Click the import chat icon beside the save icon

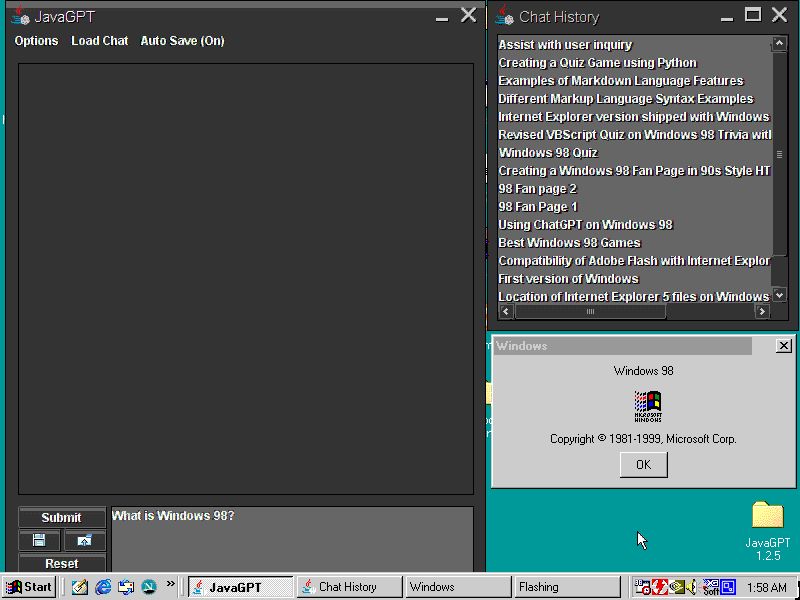click(85, 540)
